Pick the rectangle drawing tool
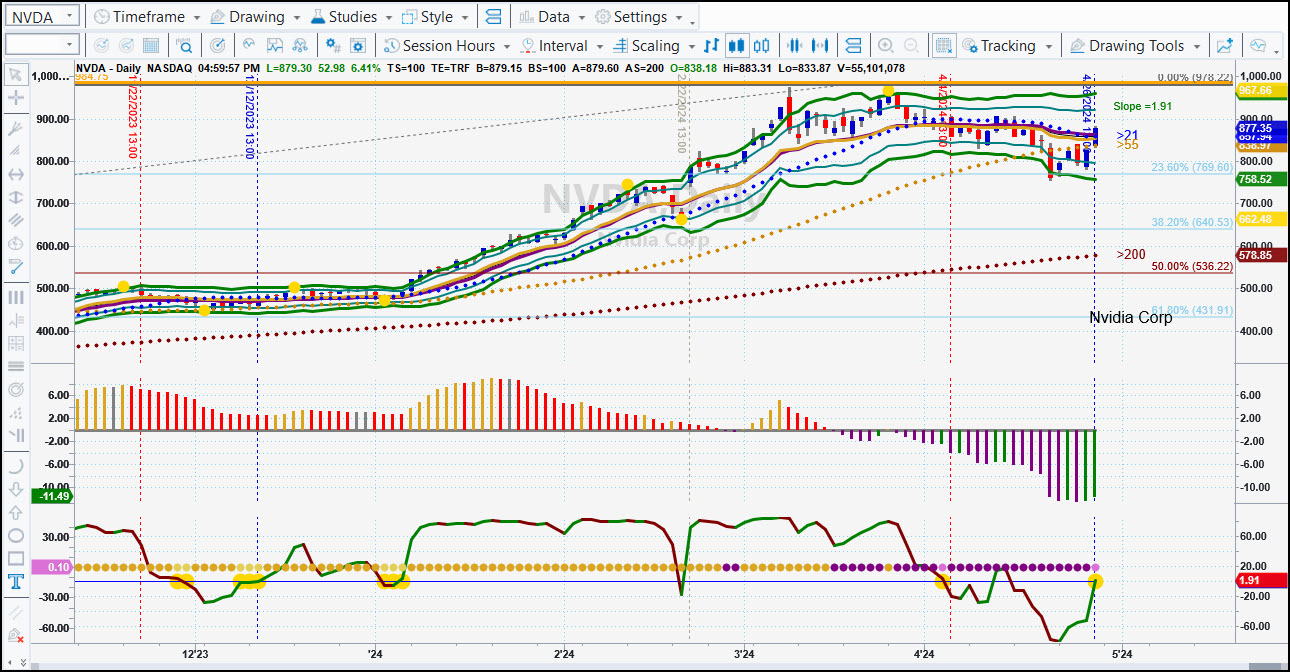The width and height of the screenshot is (1290, 672). click(15, 559)
